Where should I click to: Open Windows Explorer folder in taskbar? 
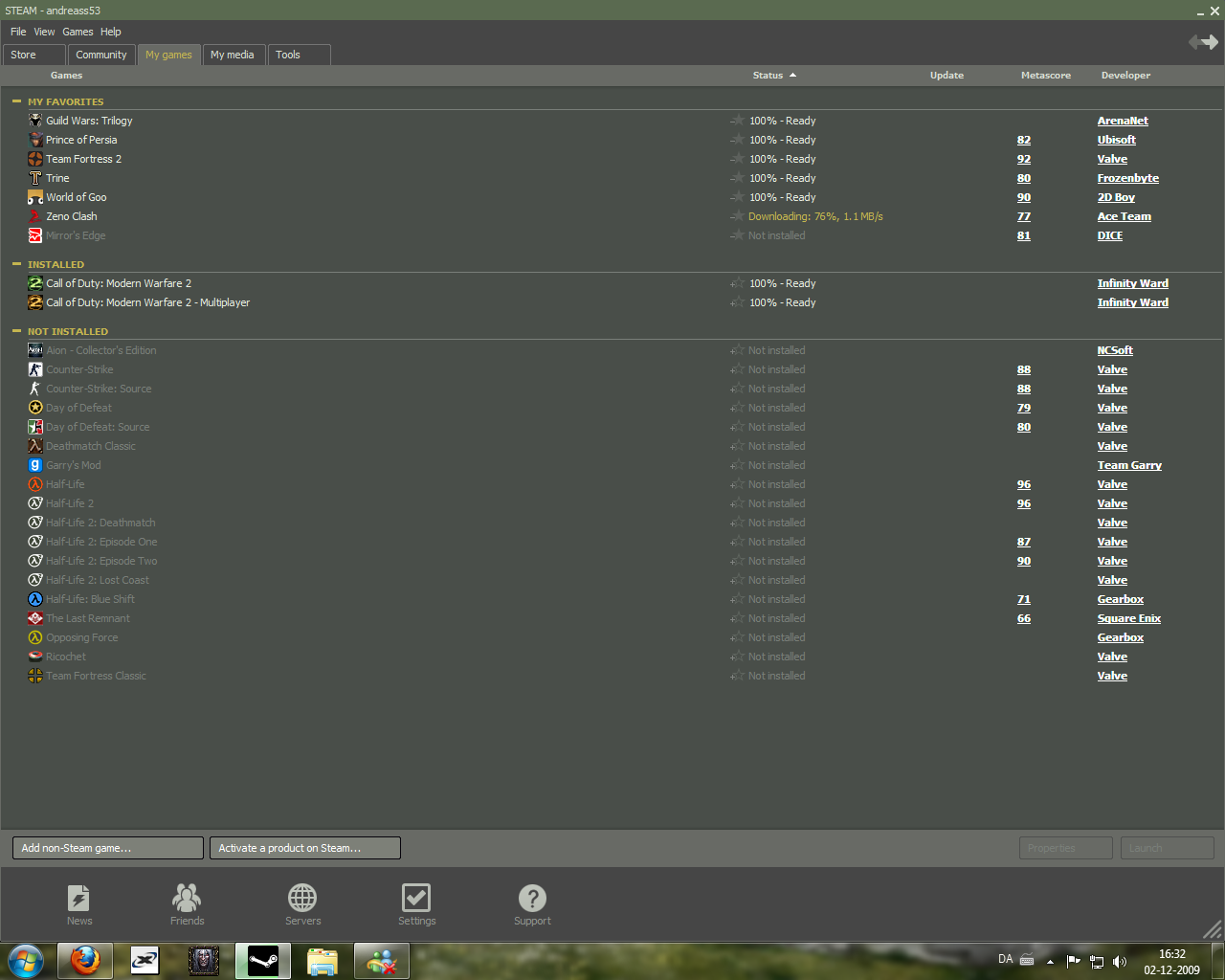323,960
